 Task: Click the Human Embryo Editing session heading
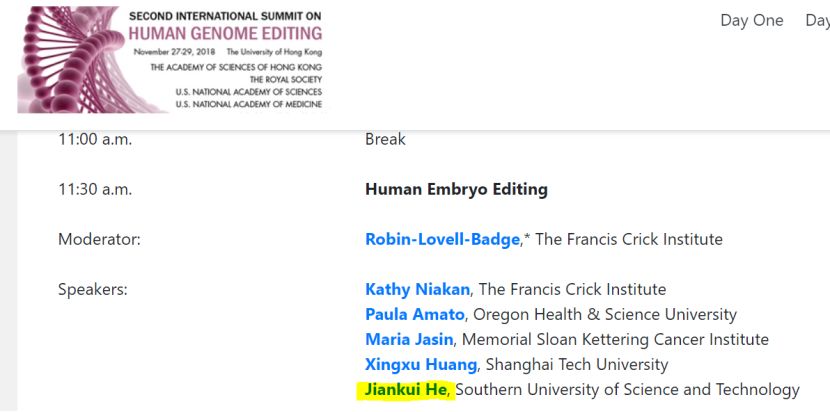[456, 190]
